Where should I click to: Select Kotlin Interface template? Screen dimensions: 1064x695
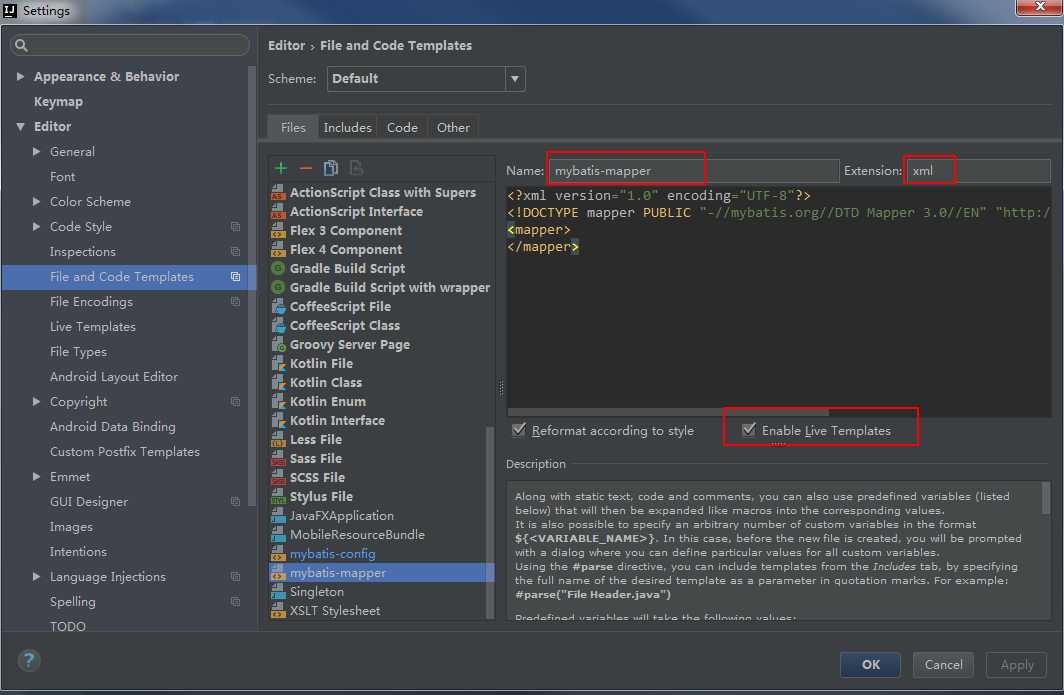[381, 421]
